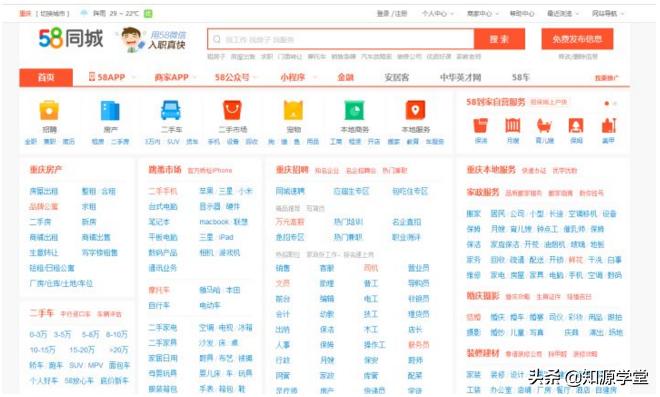This screenshot has width=660, height=397.
Task: Click the green icon after the temperature
Action: coord(148,13)
